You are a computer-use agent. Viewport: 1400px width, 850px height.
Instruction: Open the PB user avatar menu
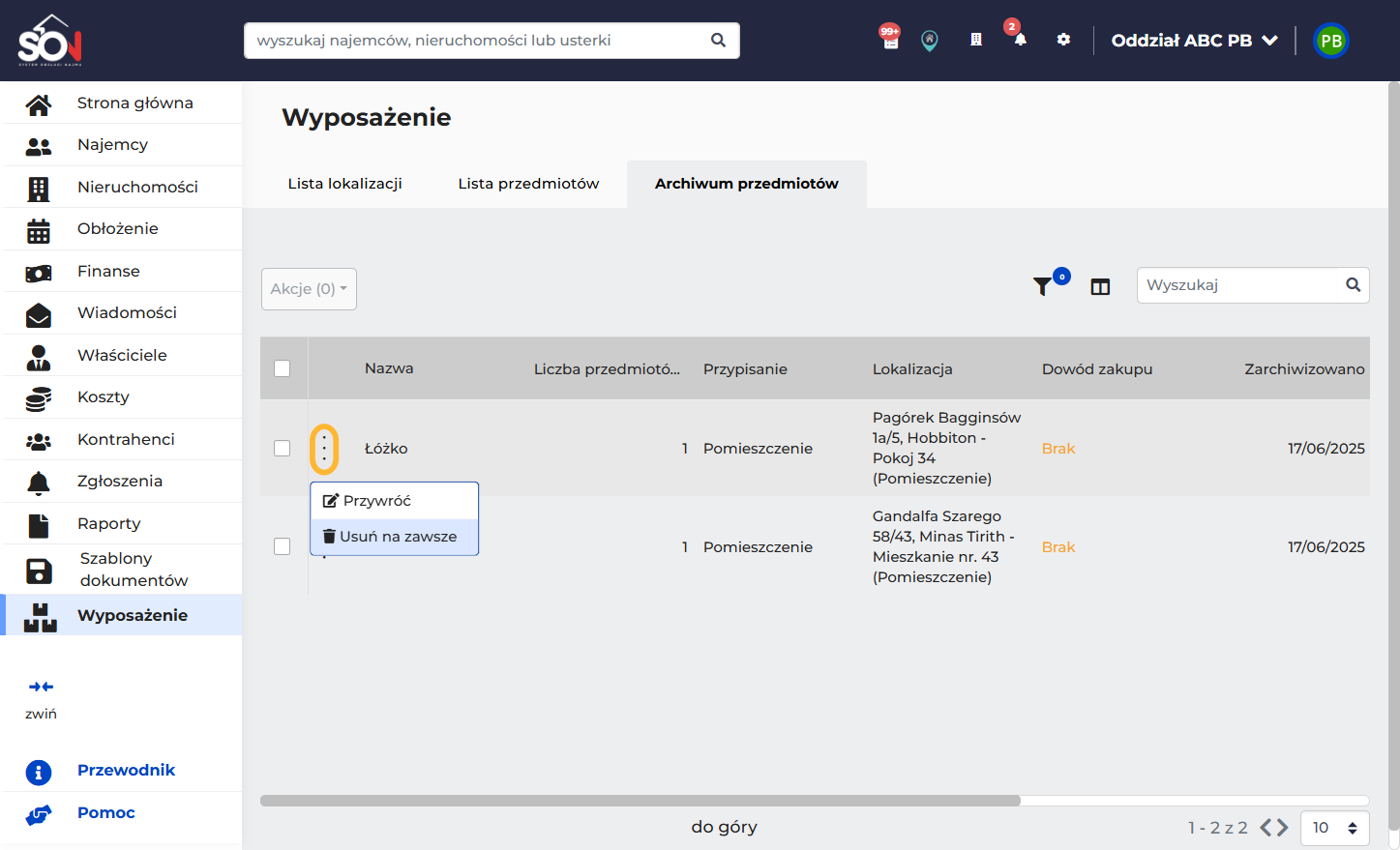(1331, 41)
